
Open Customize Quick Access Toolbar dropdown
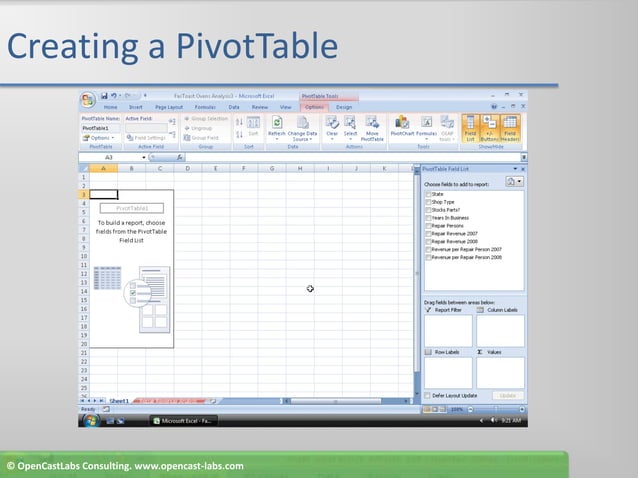pos(145,96)
